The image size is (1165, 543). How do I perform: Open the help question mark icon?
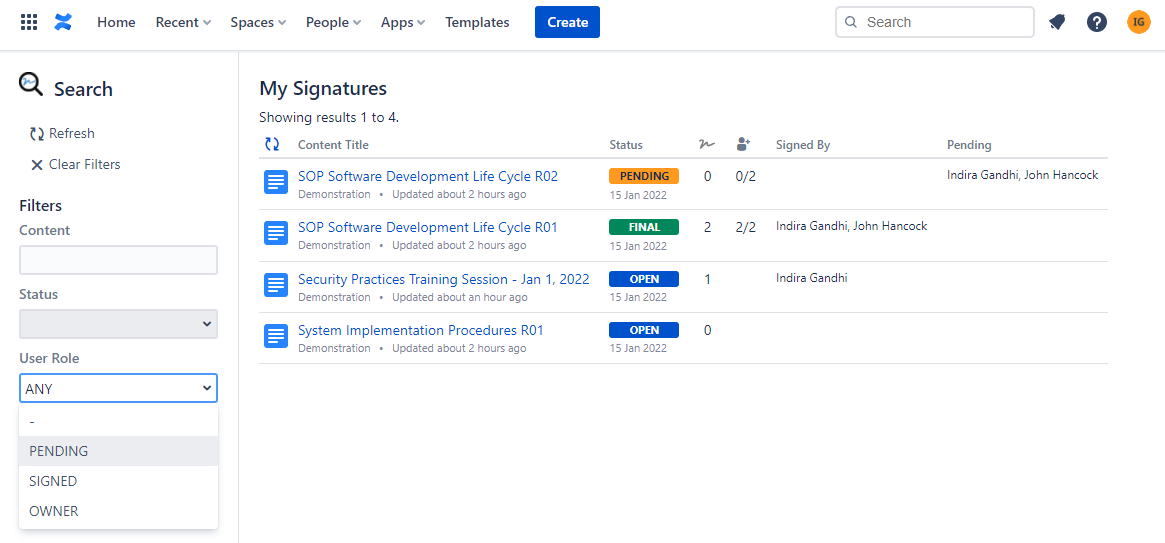(1097, 22)
